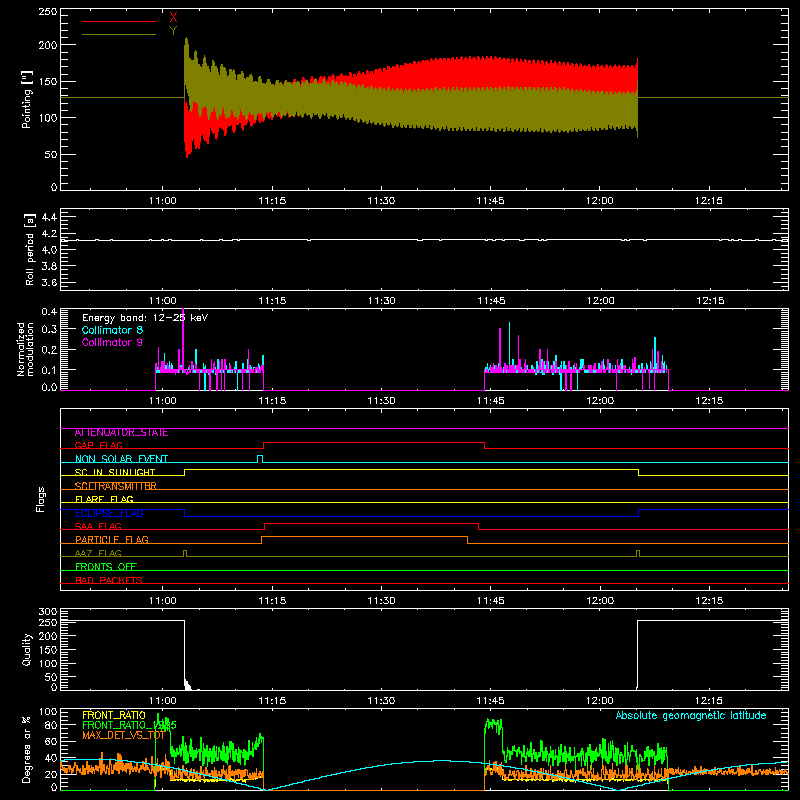This screenshot has width=800, height=800.
Task: Click the A47_FLAG label
Action: [x=98, y=553]
